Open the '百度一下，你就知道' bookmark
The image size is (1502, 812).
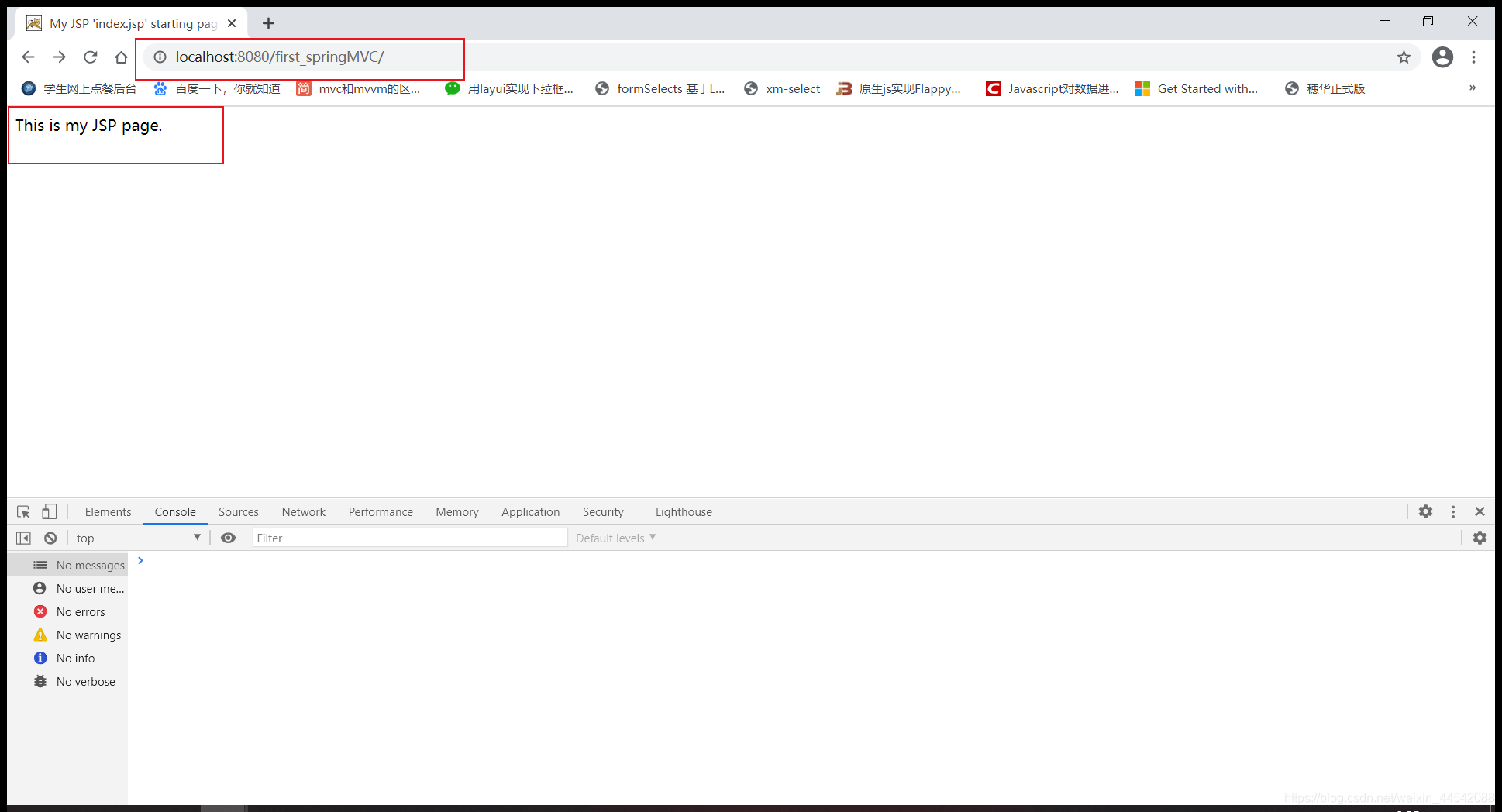(x=217, y=88)
